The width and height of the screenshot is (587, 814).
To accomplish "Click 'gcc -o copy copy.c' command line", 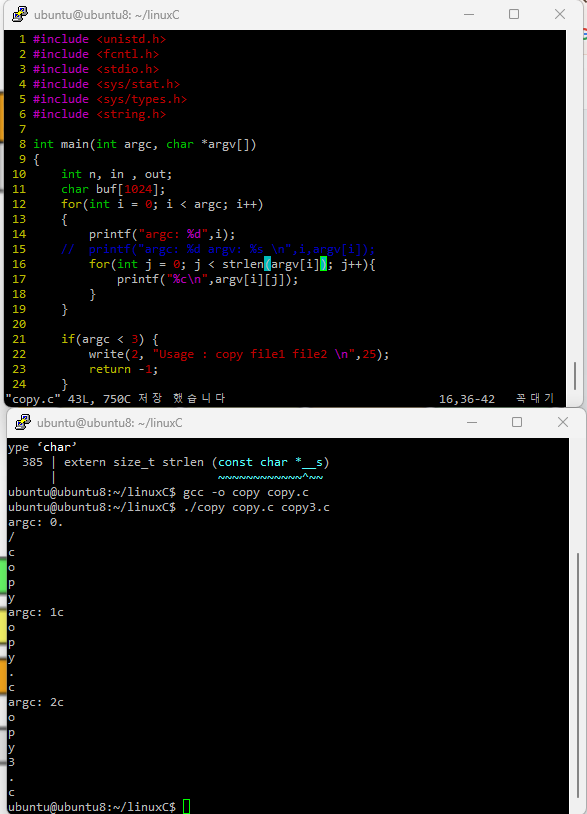I will coord(246,492).
